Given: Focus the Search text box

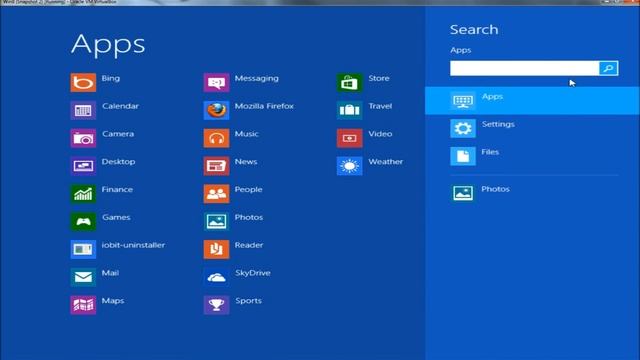Looking at the screenshot, I should 524,68.
